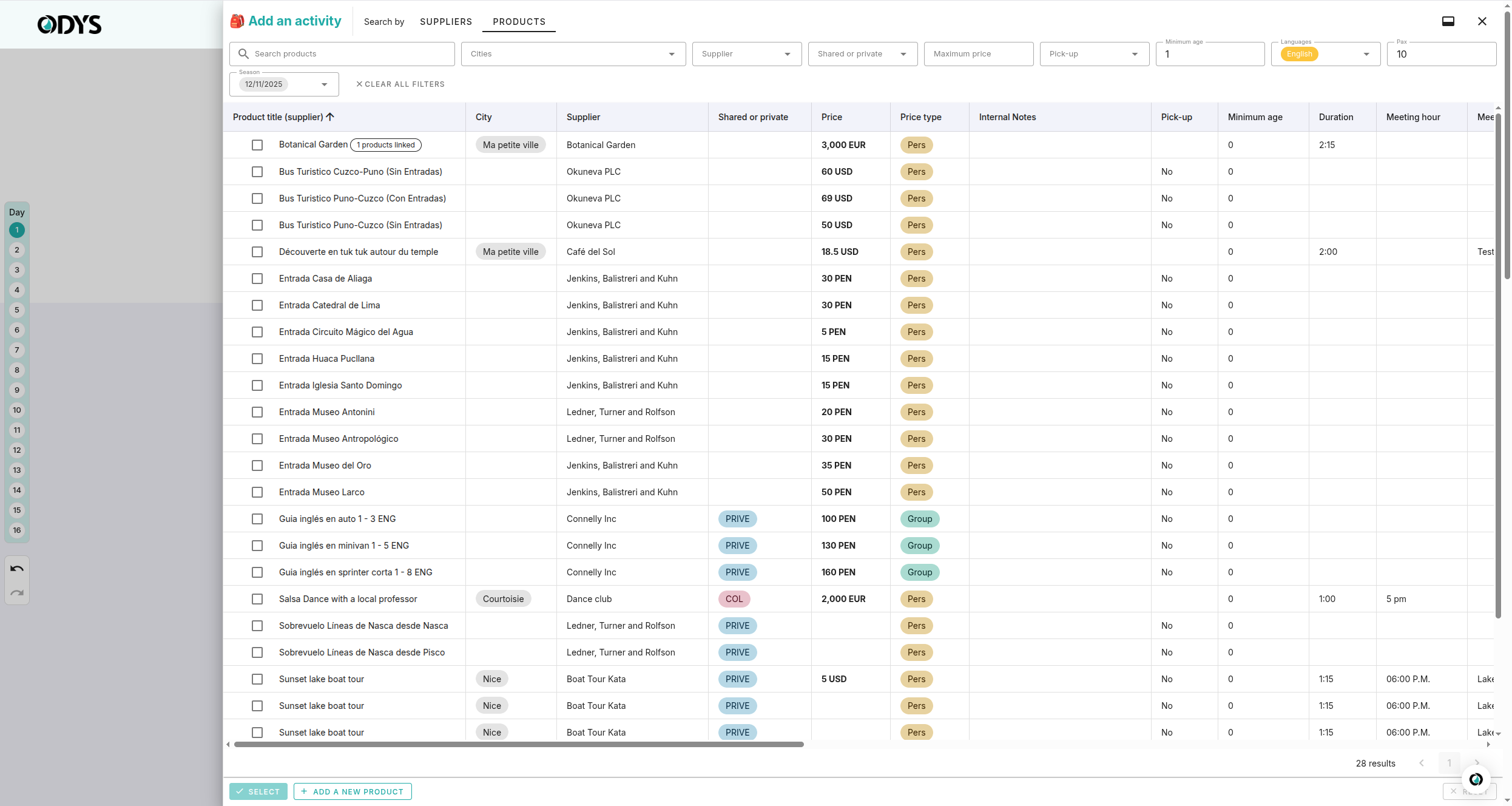Click the next page chevron
The width and height of the screenshot is (1512, 806).
point(1477,763)
